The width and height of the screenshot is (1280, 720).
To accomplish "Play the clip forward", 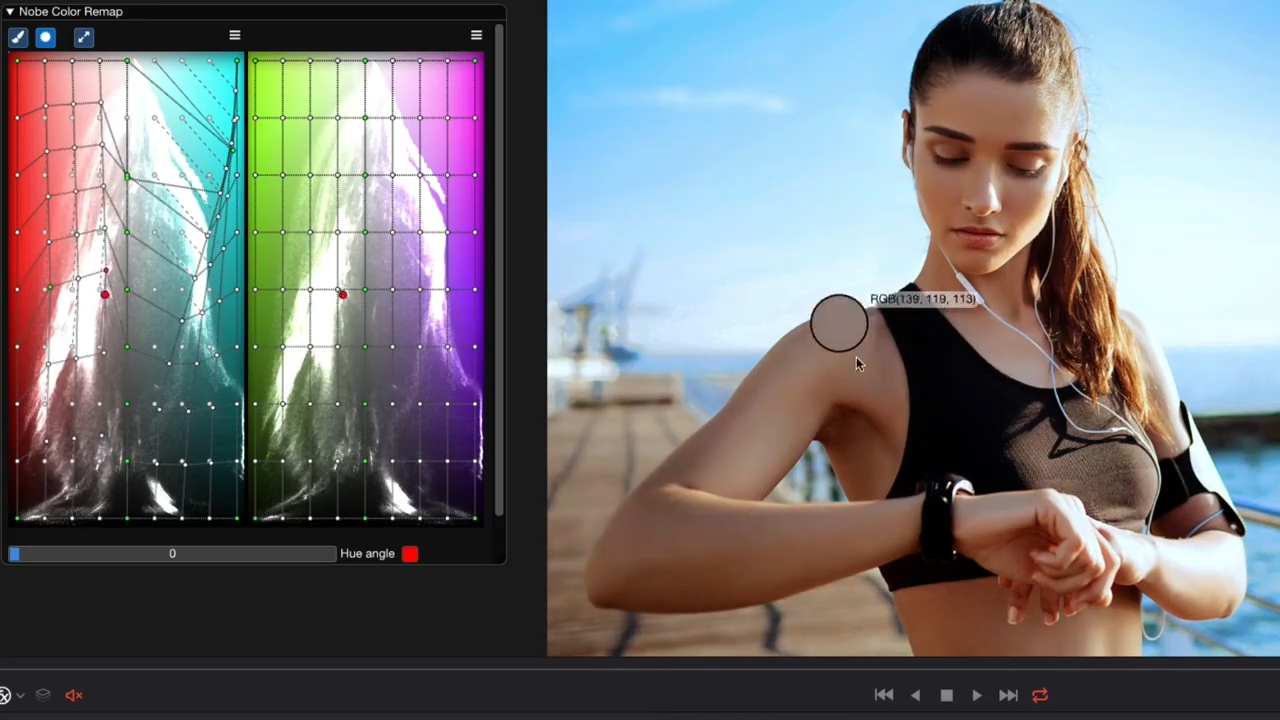I will coord(977,695).
